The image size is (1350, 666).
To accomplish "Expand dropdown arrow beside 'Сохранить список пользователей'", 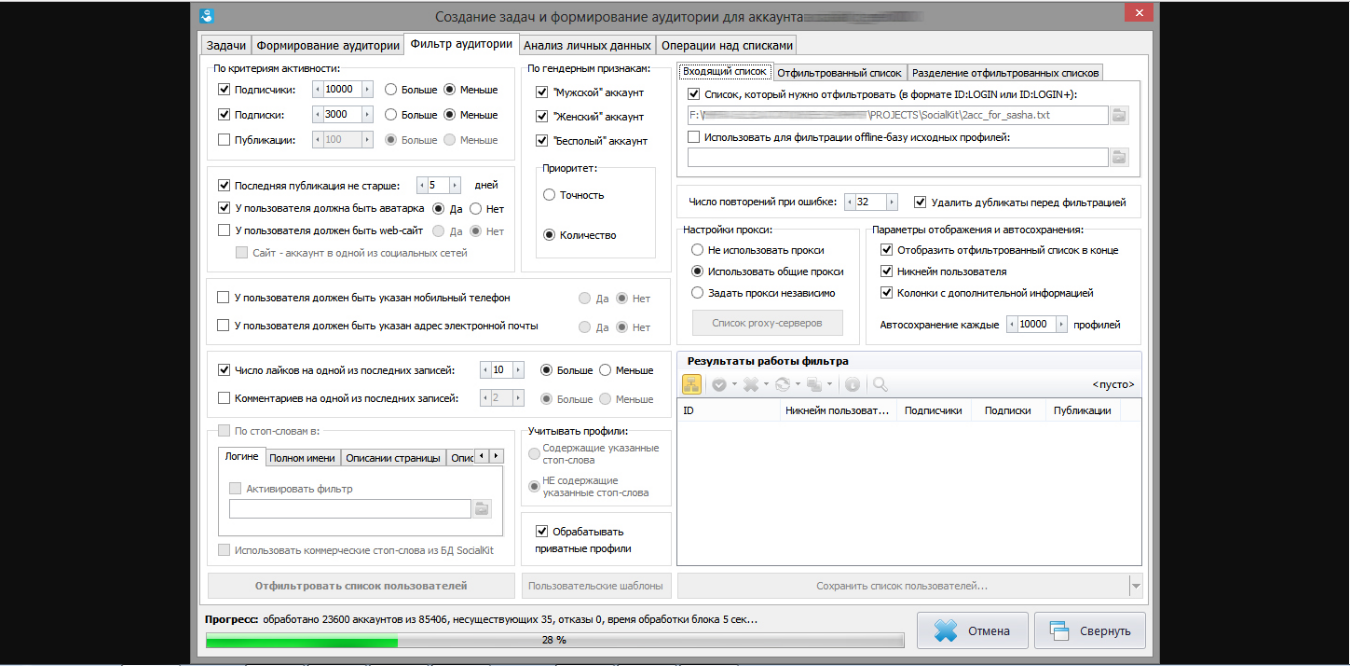I will coord(1135,586).
